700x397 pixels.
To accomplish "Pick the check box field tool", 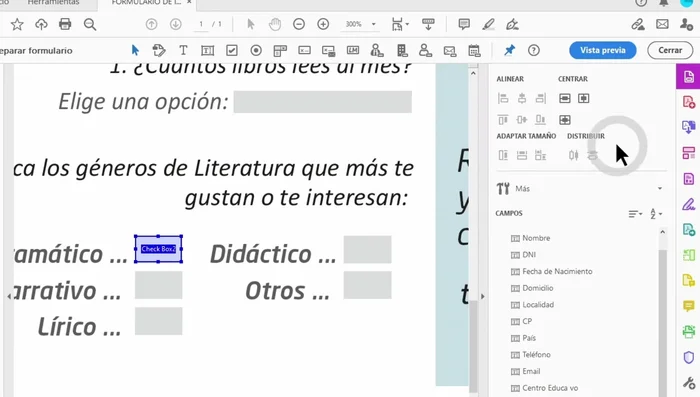I will pos(232,50).
